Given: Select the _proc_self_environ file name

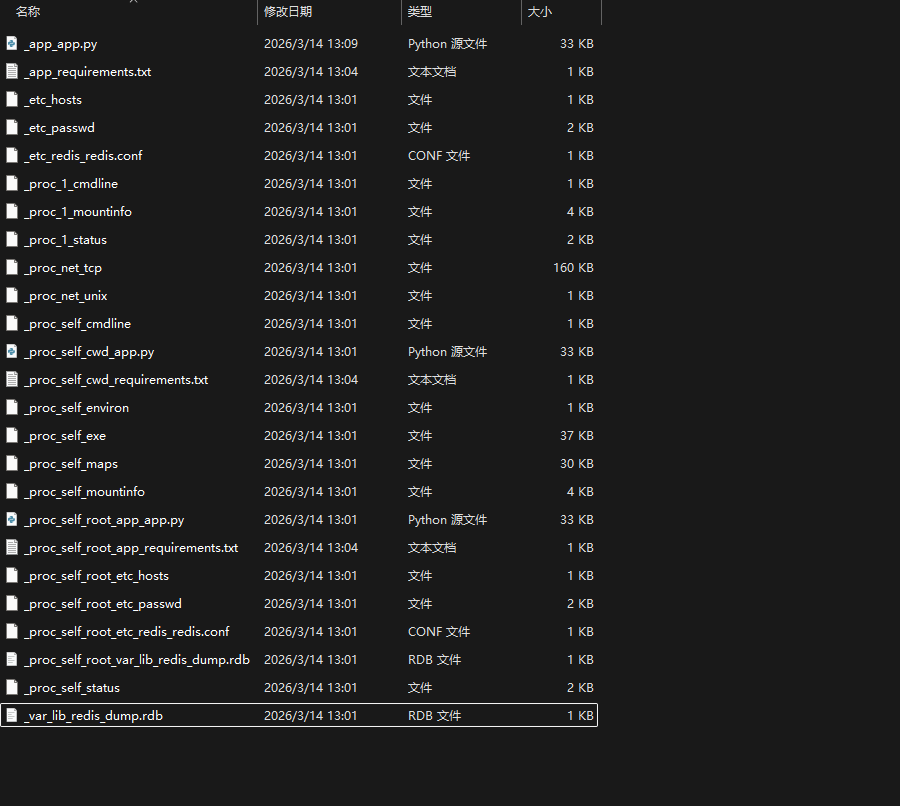Looking at the screenshot, I should pos(77,408).
